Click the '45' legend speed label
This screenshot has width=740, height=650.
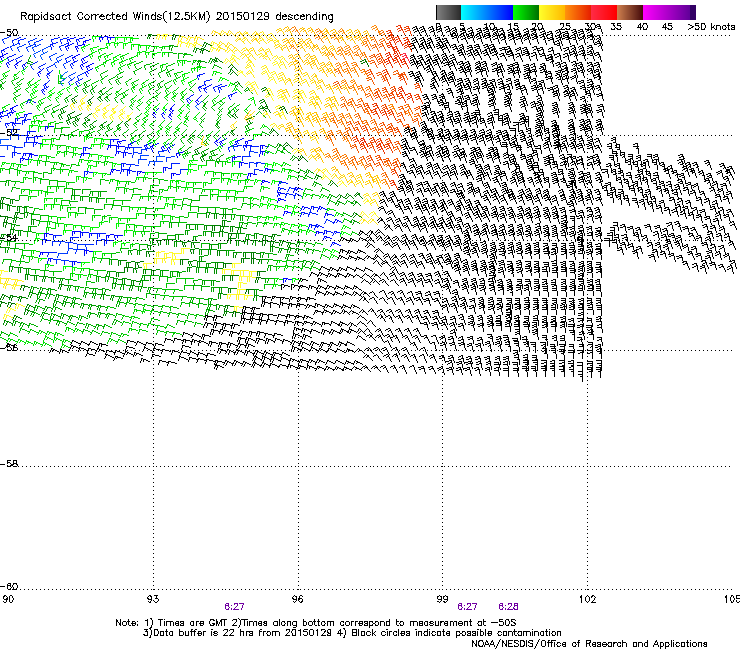pos(667,27)
